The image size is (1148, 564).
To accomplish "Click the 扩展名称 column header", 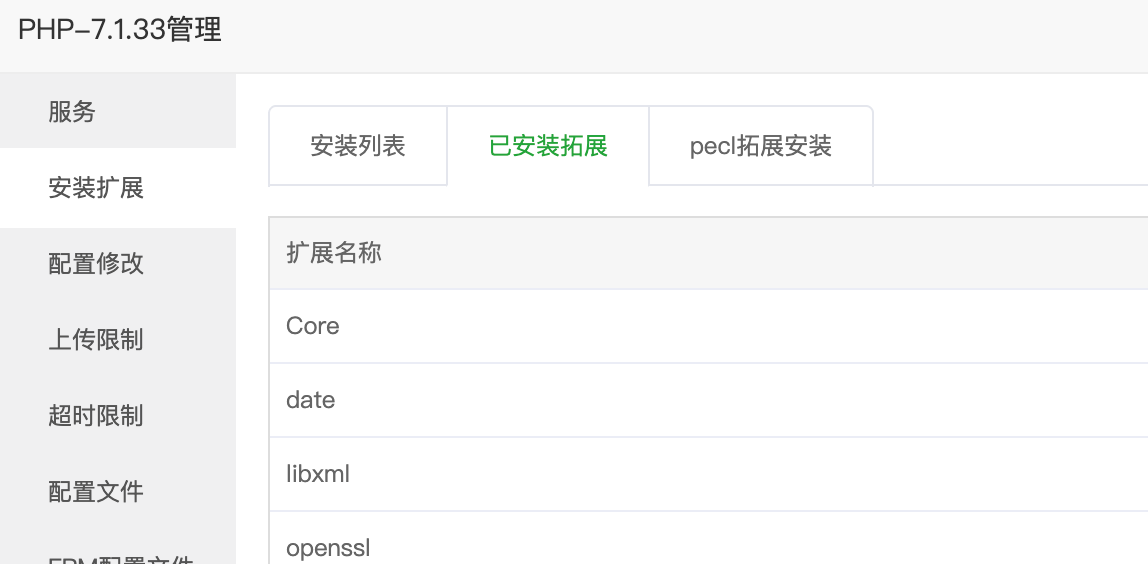I will point(334,253).
